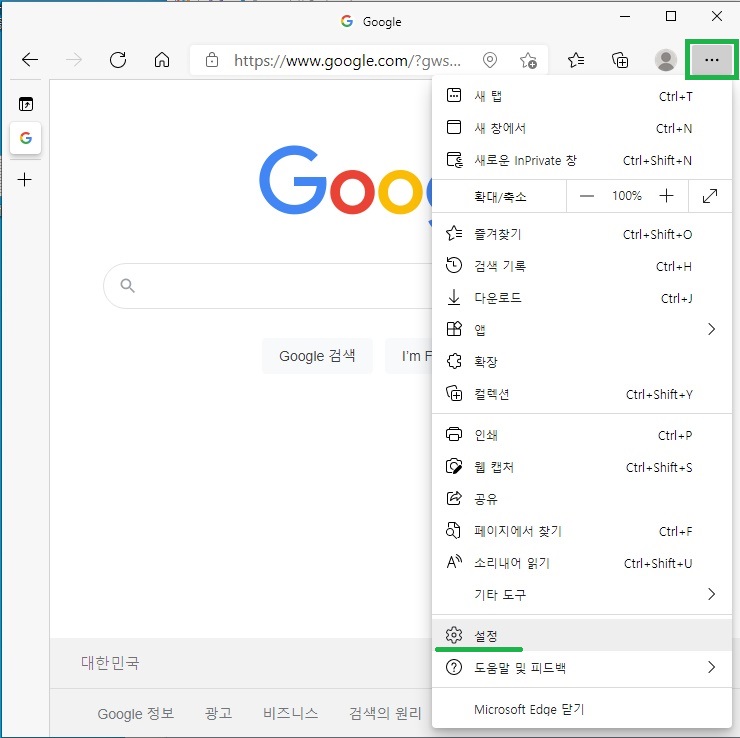Viewport: 740px width, 738px height.
Task: Open 페이지에서 찾기 menu item
Action: point(581,531)
